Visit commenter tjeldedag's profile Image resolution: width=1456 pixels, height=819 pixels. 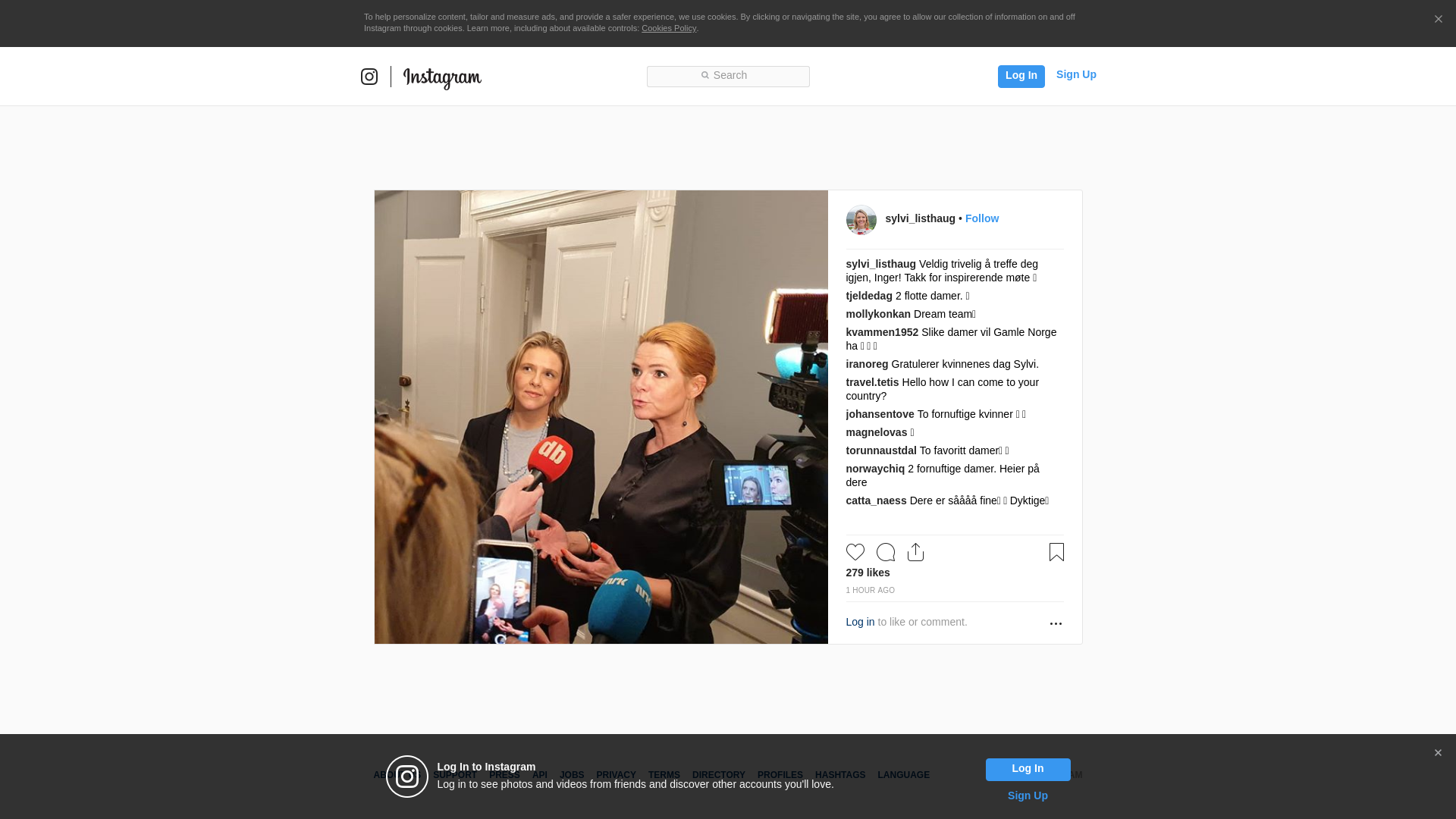(x=869, y=296)
